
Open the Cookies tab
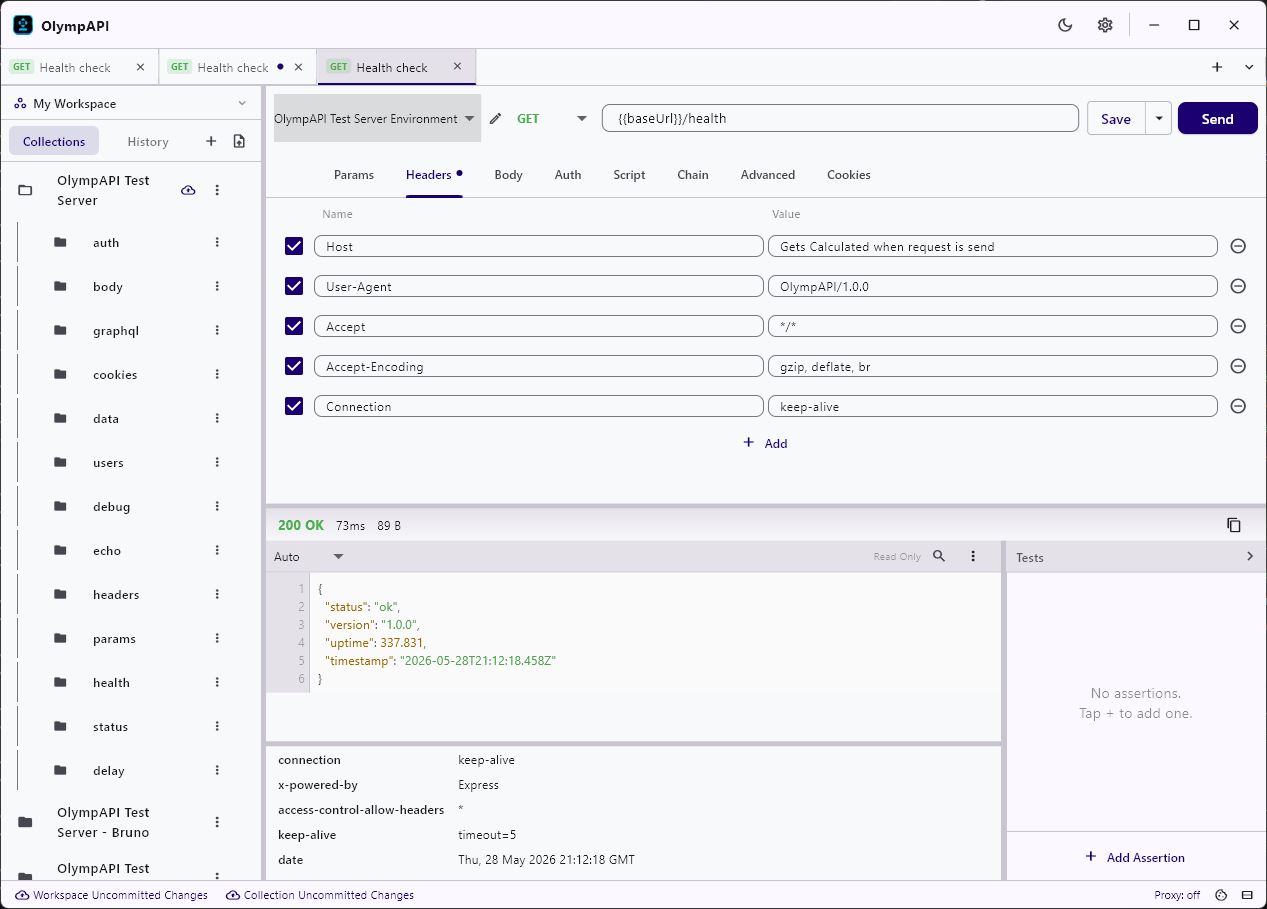849,175
